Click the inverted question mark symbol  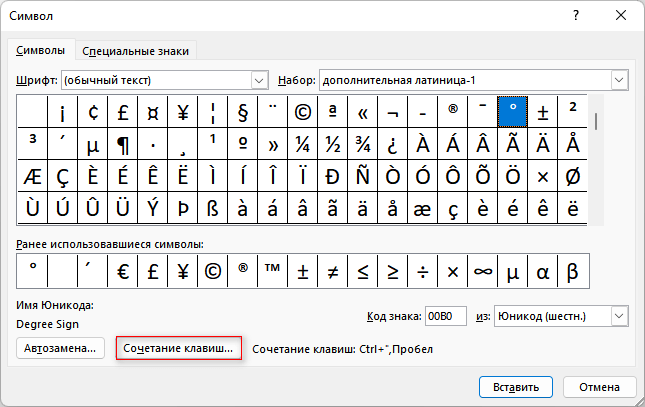click(x=392, y=143)
